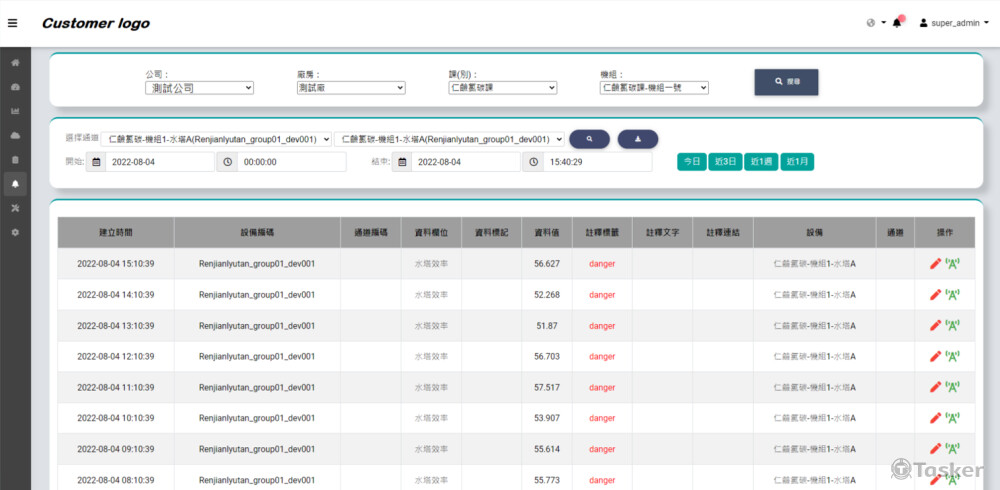Click the 今日 quick range button

pyautogui.click(x=691, y=162)
